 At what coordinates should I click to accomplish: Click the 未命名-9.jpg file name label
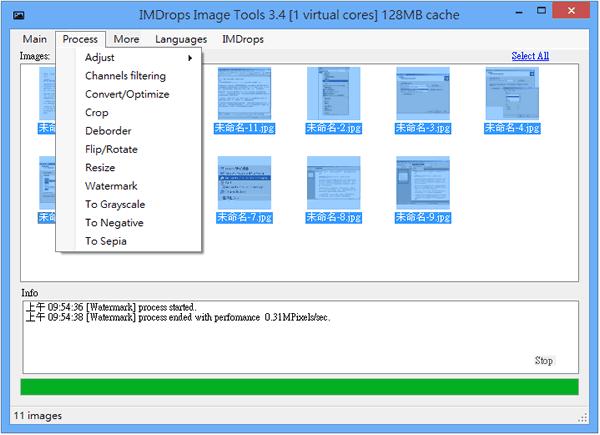[x=423, y=218]
